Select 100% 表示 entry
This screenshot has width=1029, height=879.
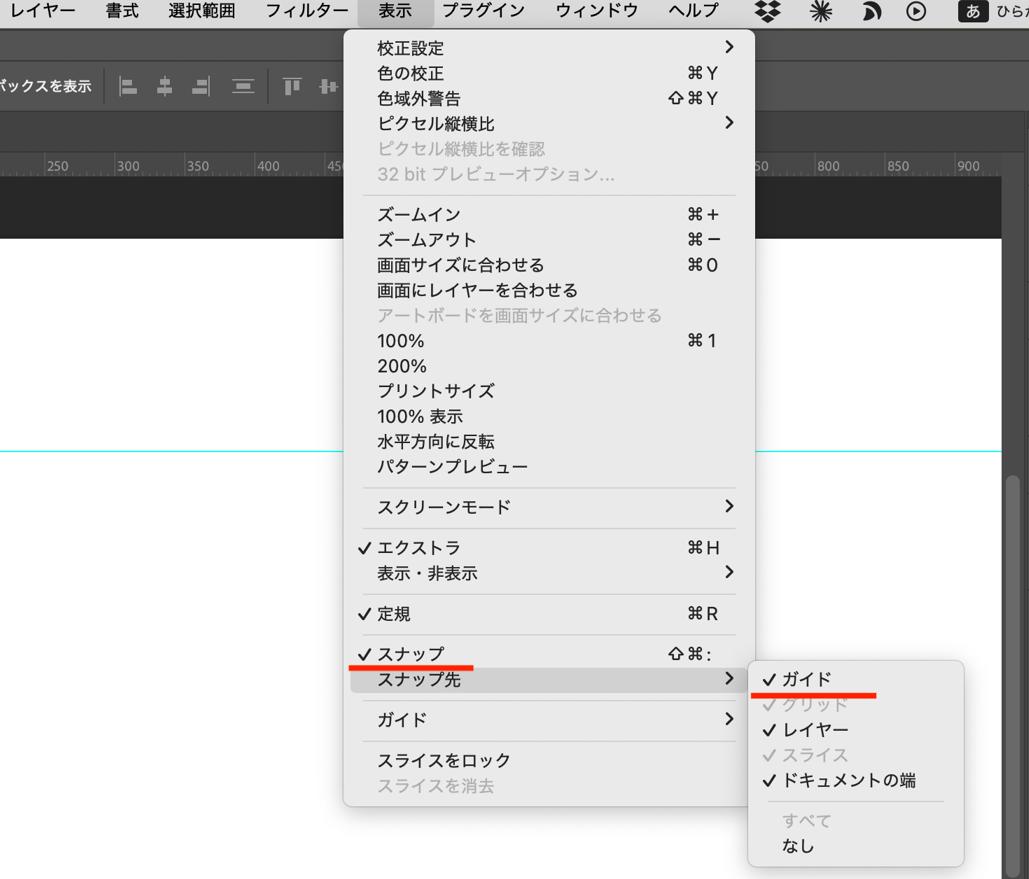point(549,416)
